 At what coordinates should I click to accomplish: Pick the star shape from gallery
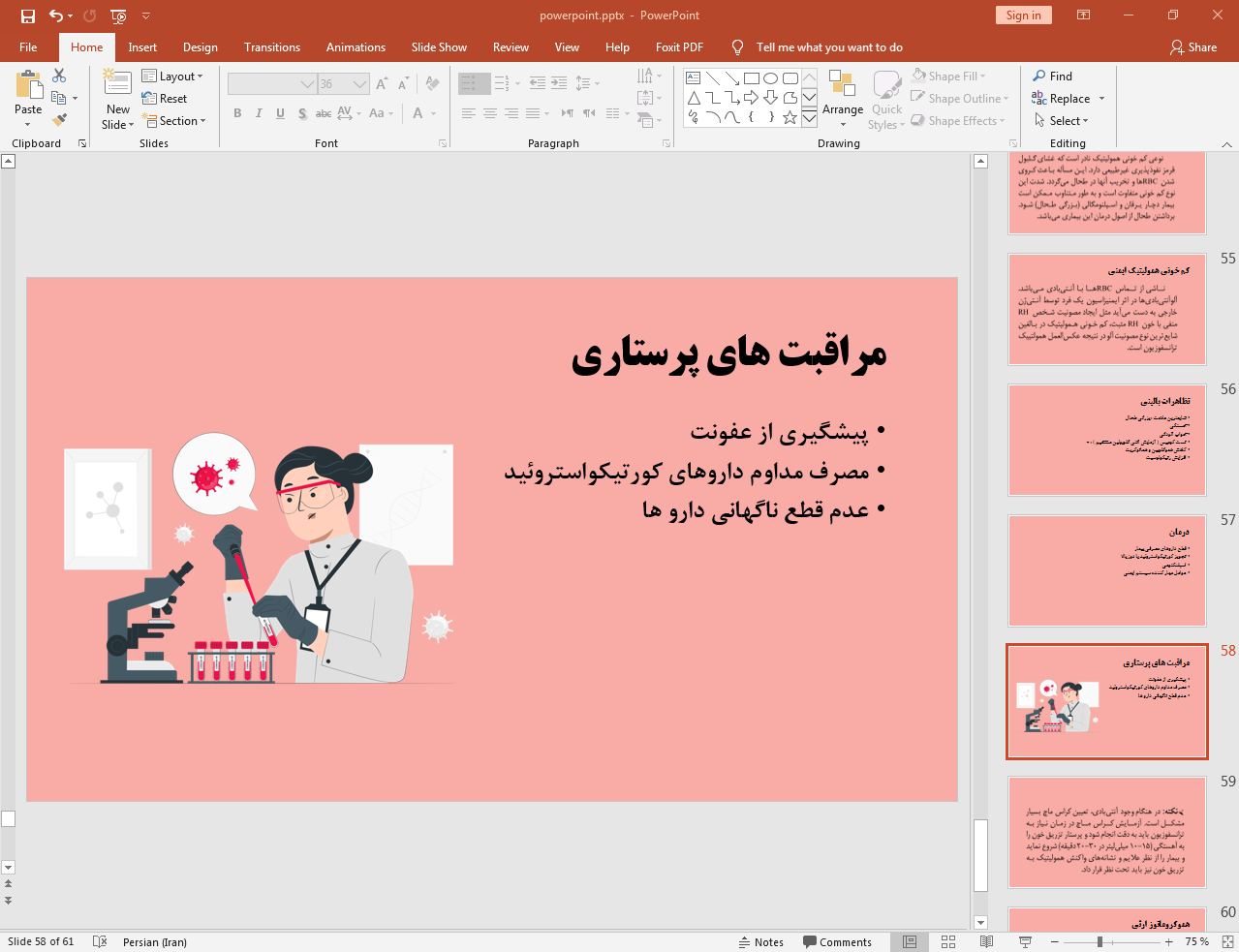(790, 117)
